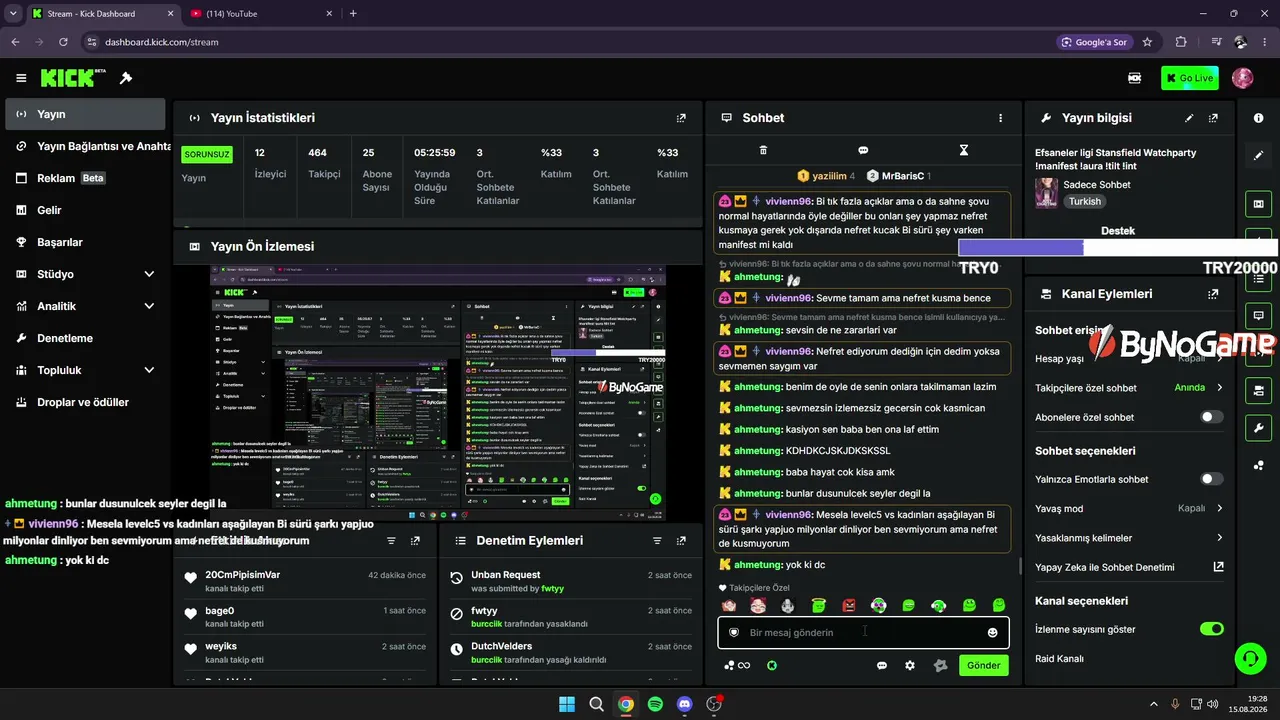The image size is (1280, 720).
Task: Turn off İzlenme sayısını göster switch
Action: [1211, 629]
